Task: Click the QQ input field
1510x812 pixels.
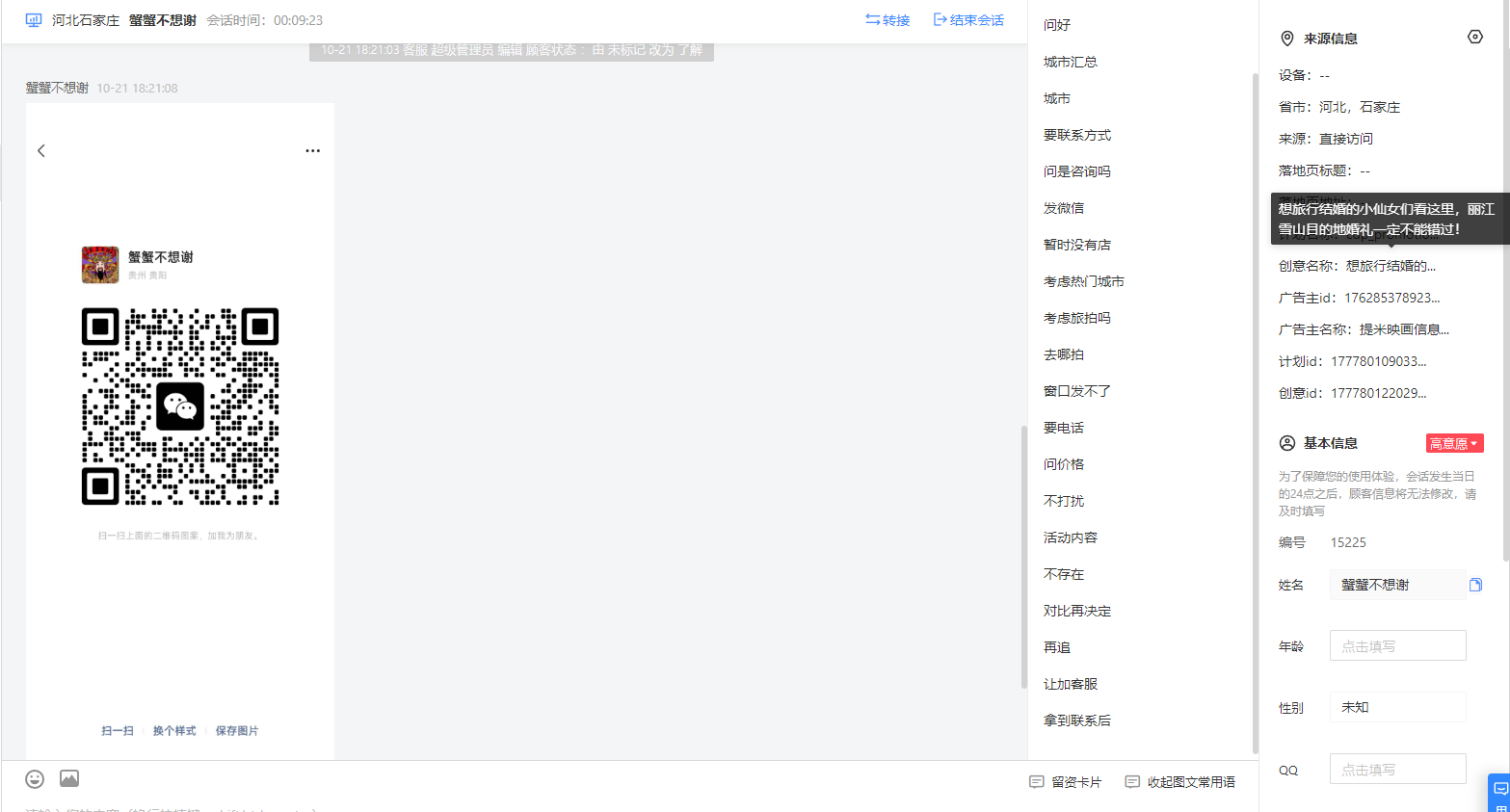Action: click(x=1397, y=769)
